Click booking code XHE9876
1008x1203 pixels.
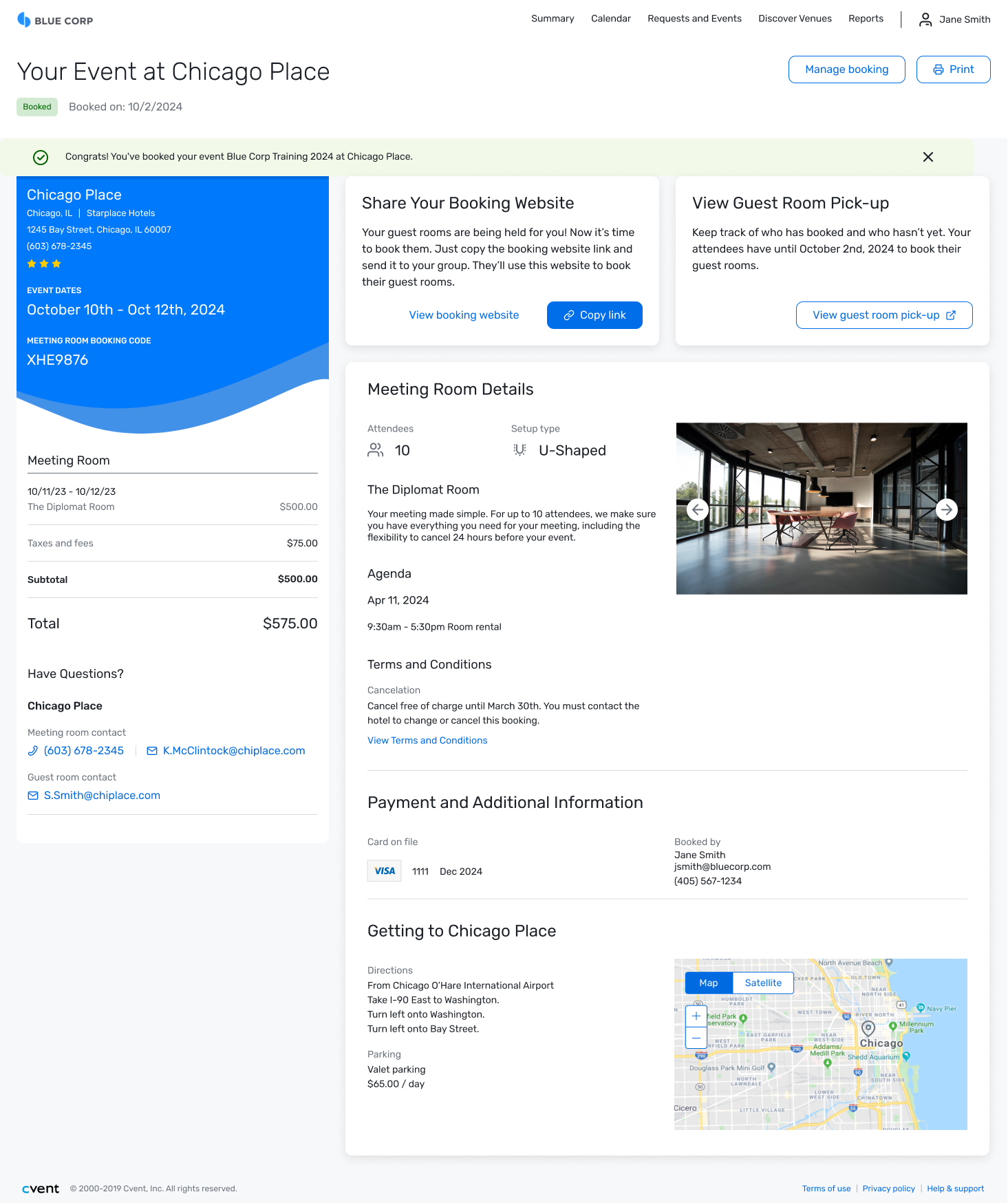click(58, 360)
